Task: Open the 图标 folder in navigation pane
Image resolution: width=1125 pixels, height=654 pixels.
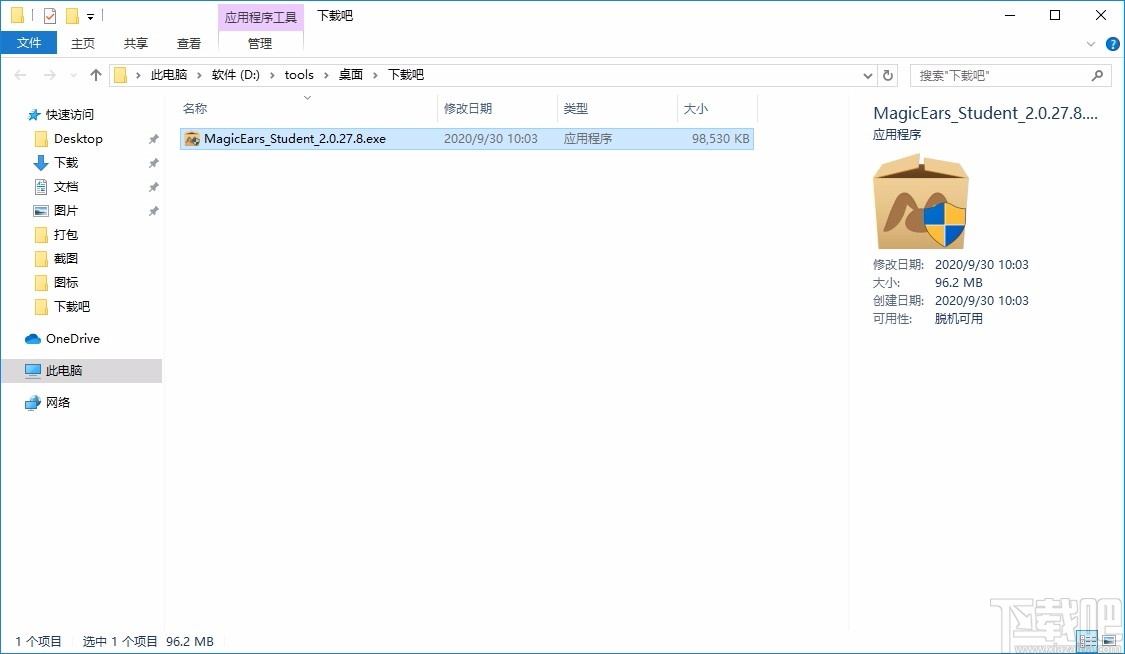Action: point(66,283)
